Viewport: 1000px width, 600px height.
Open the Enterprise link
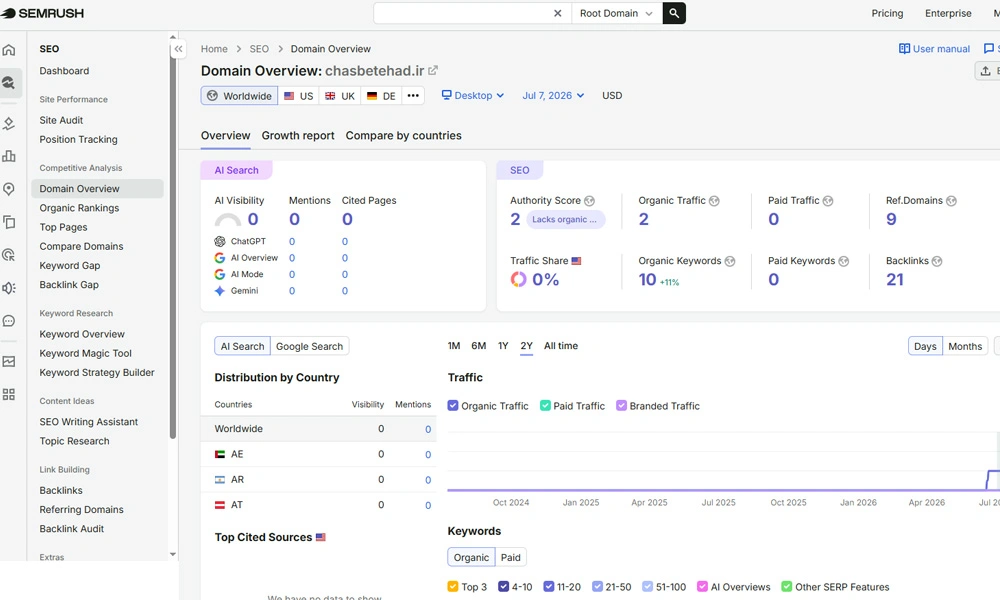(948, 13)
